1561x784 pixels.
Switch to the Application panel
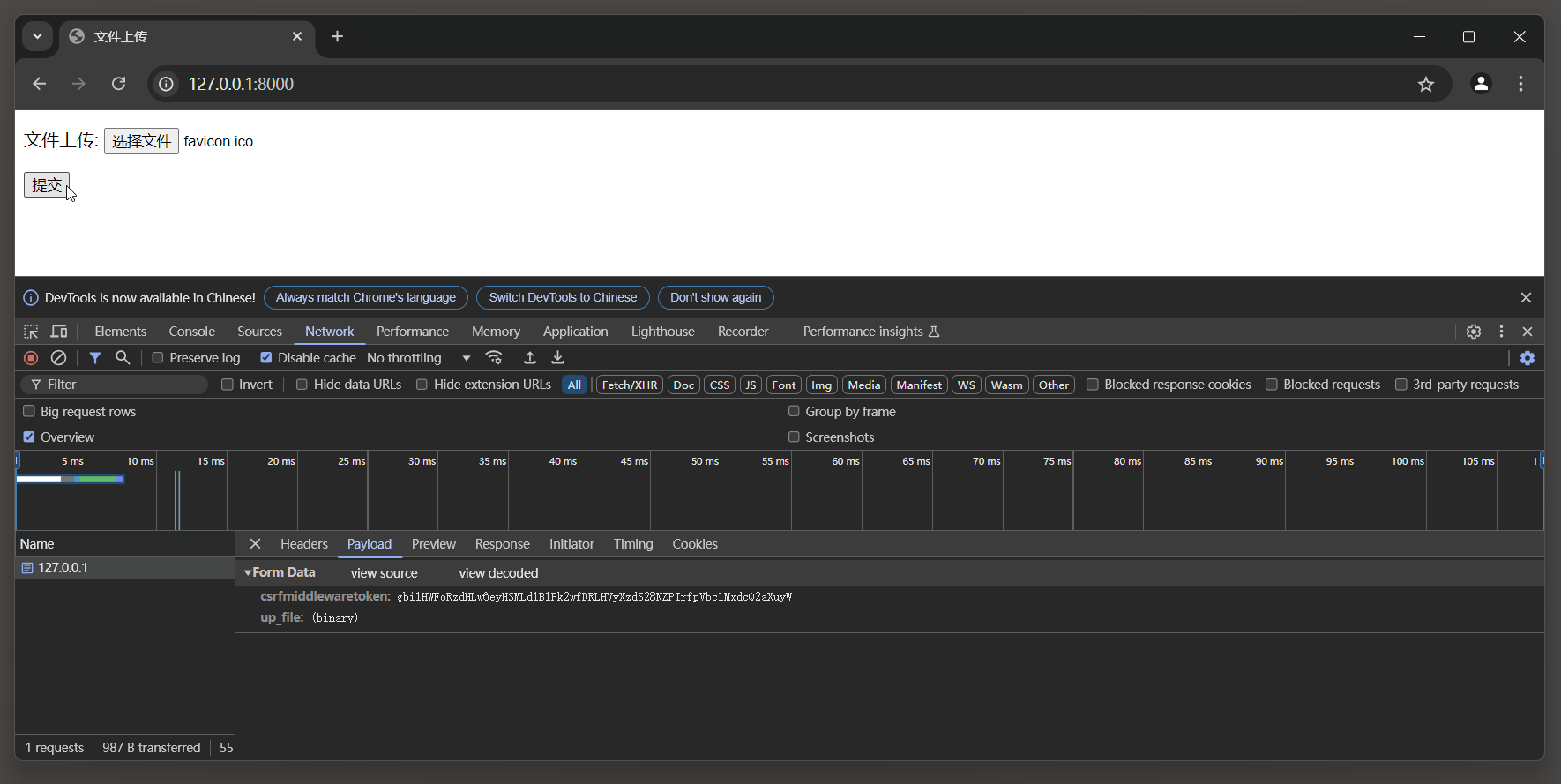pos(575,332)
